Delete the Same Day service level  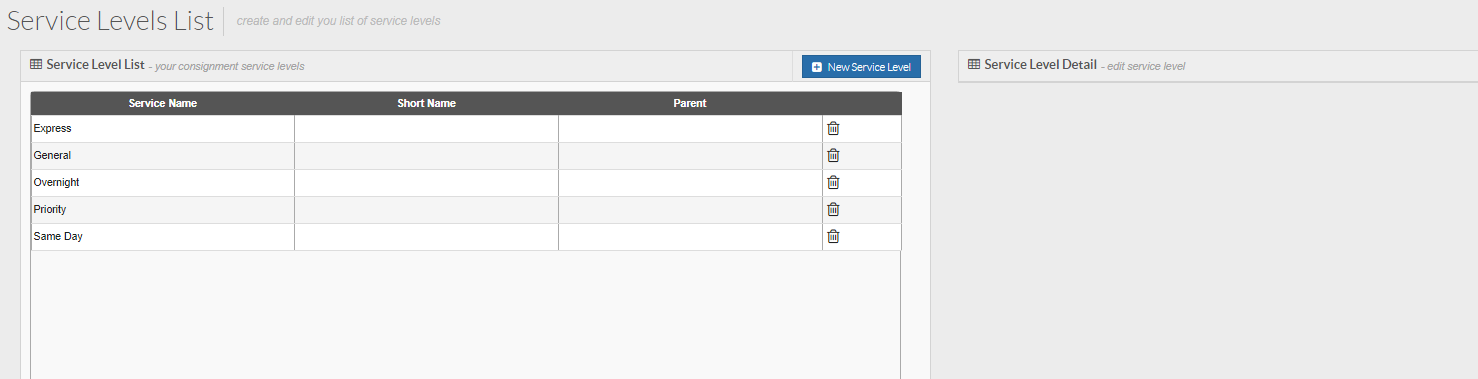tap(833, 236)
